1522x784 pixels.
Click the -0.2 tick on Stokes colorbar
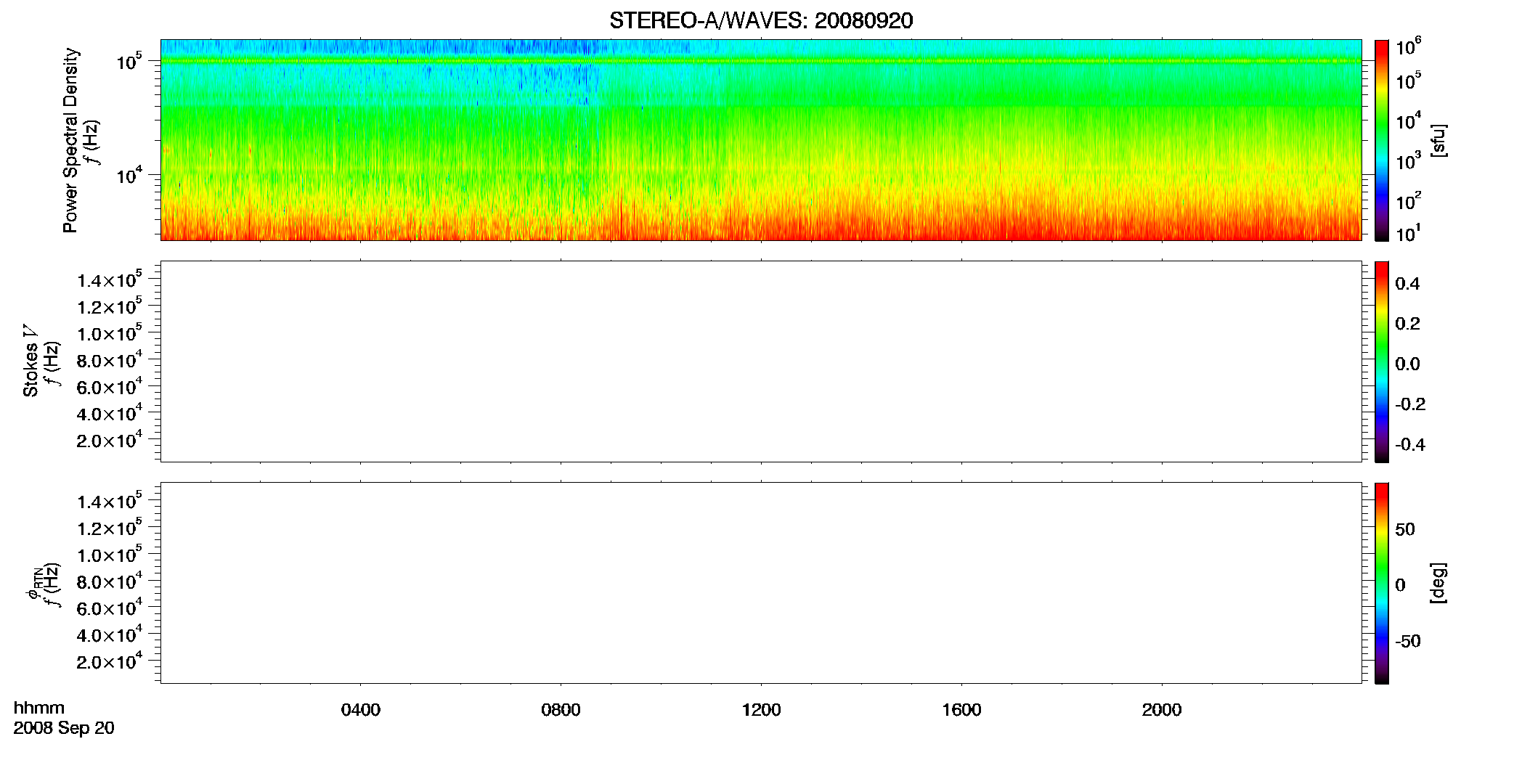click(1410, 404)
